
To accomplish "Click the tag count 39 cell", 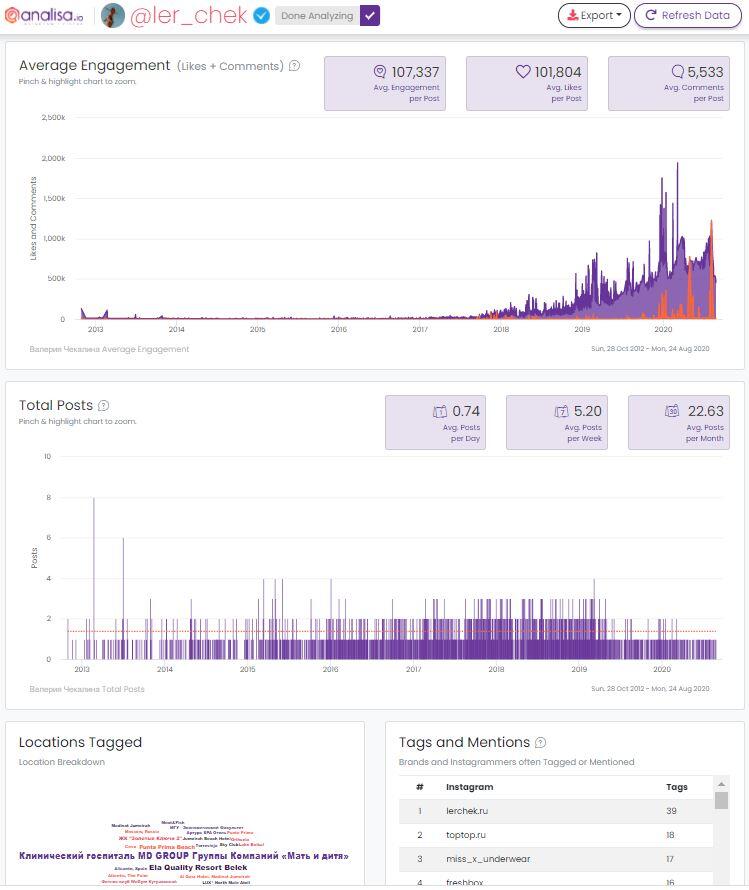I will pyautogui.click(x=671, y=811).
